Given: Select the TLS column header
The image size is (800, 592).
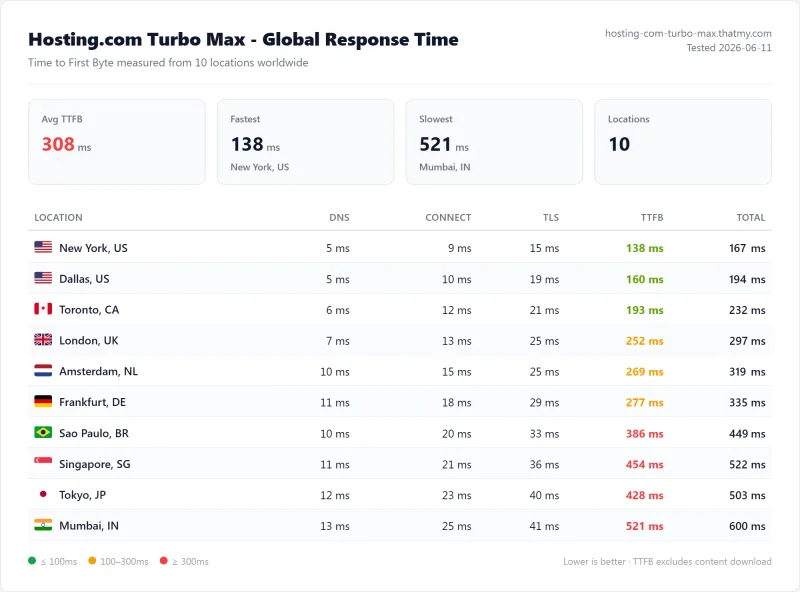Looking at the screenshot, I should click(551, 217).
